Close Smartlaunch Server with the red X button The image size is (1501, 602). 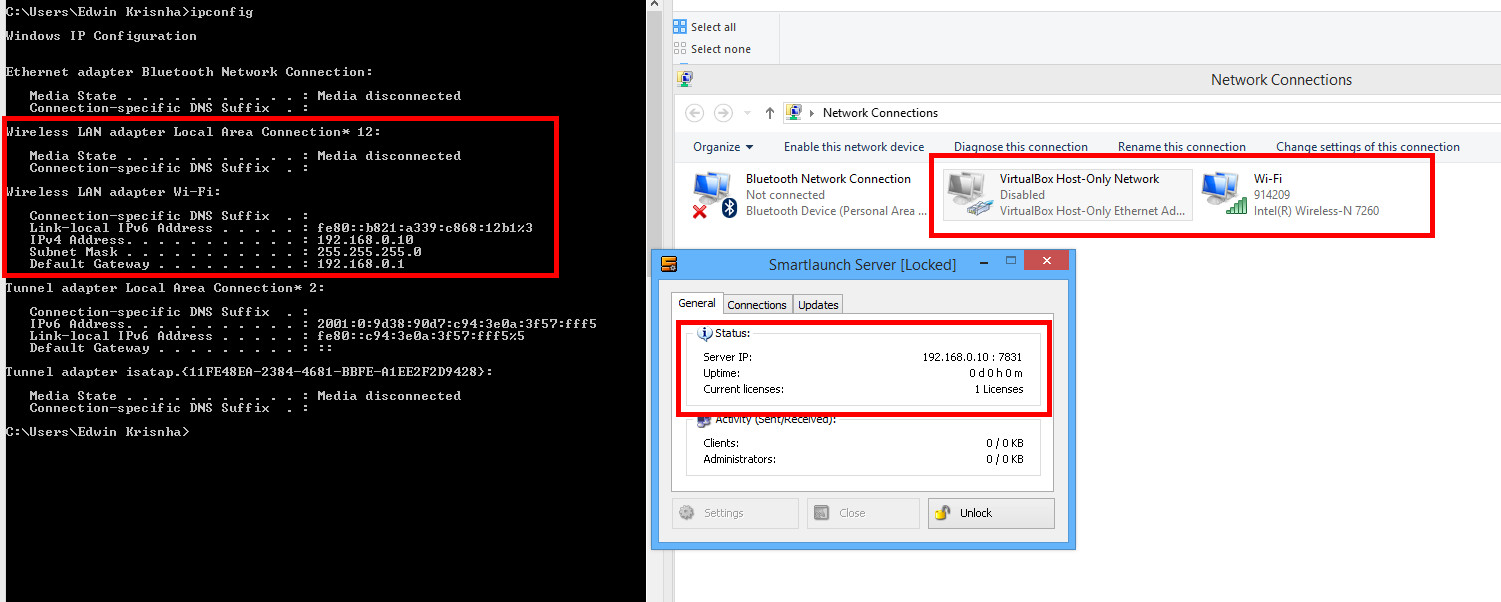[x=1047, y=261]
